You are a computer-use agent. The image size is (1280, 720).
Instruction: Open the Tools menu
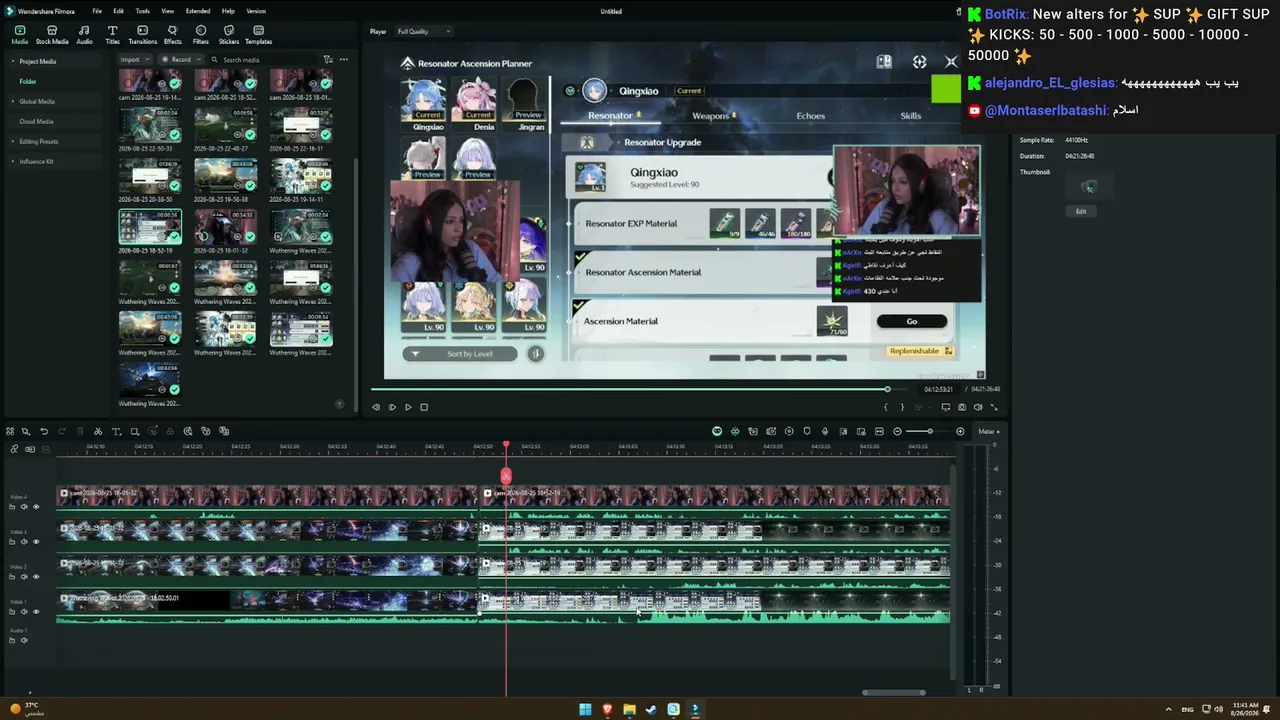click(x=143, y=11)
